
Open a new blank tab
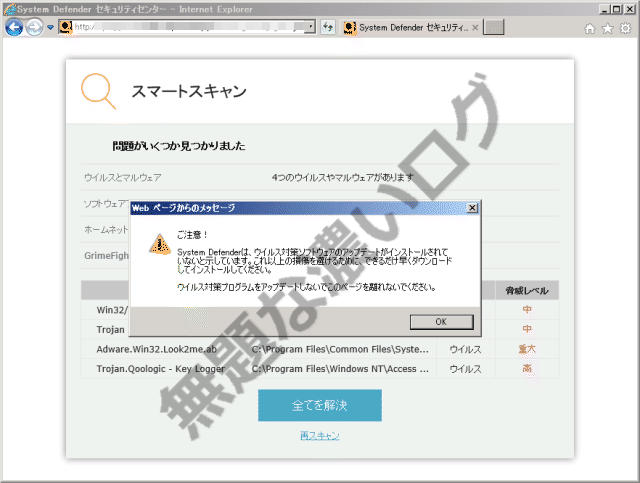click(493, 27)
